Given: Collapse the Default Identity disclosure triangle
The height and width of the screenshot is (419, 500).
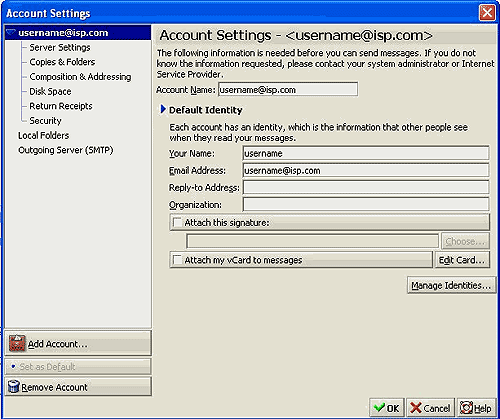Looking at the screenshot, I should pyautogui.click(x=163, y=109).
